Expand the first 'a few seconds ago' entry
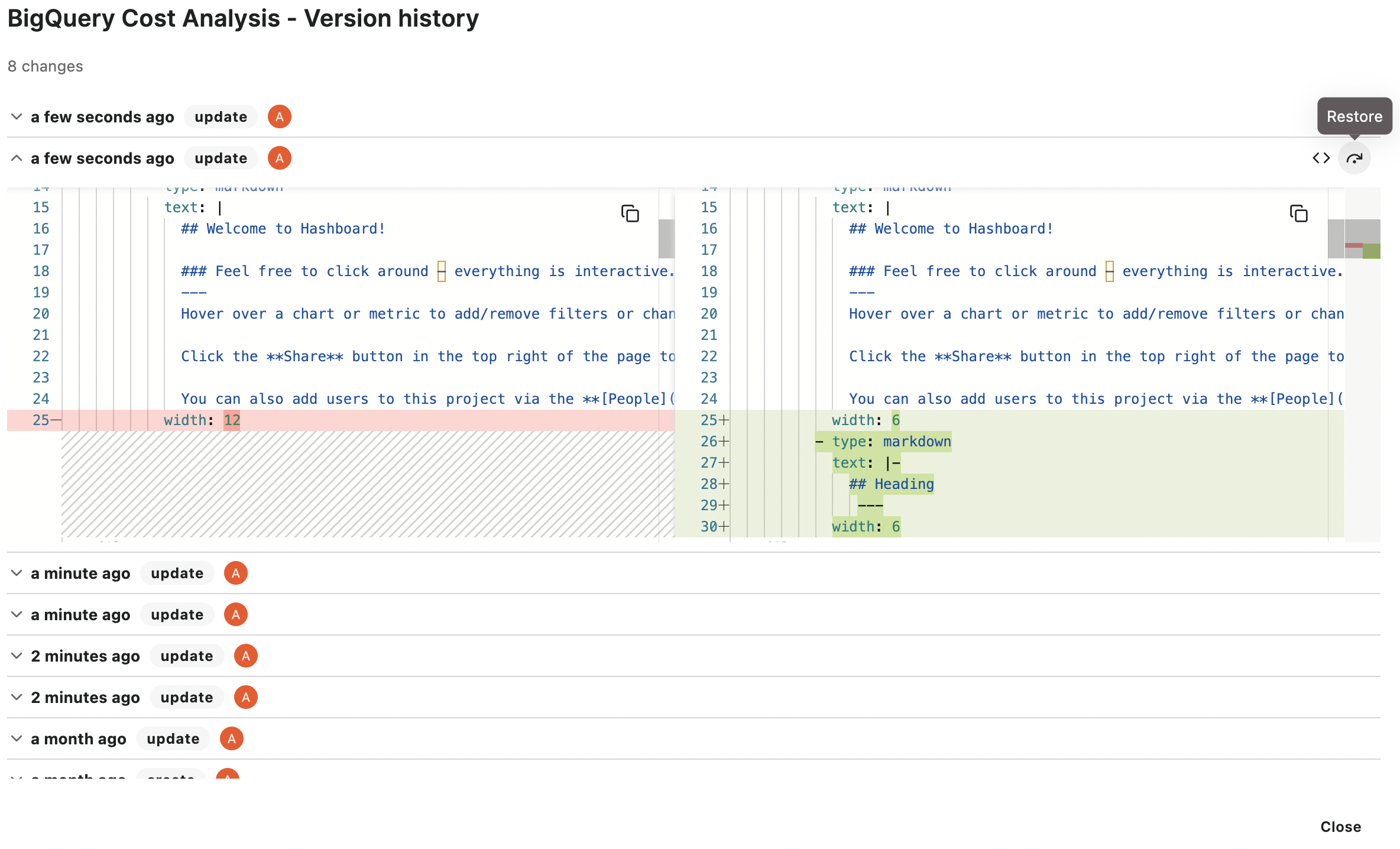Image resolution: width=1400 pixels, height=849 pixels. click(17, 117)
